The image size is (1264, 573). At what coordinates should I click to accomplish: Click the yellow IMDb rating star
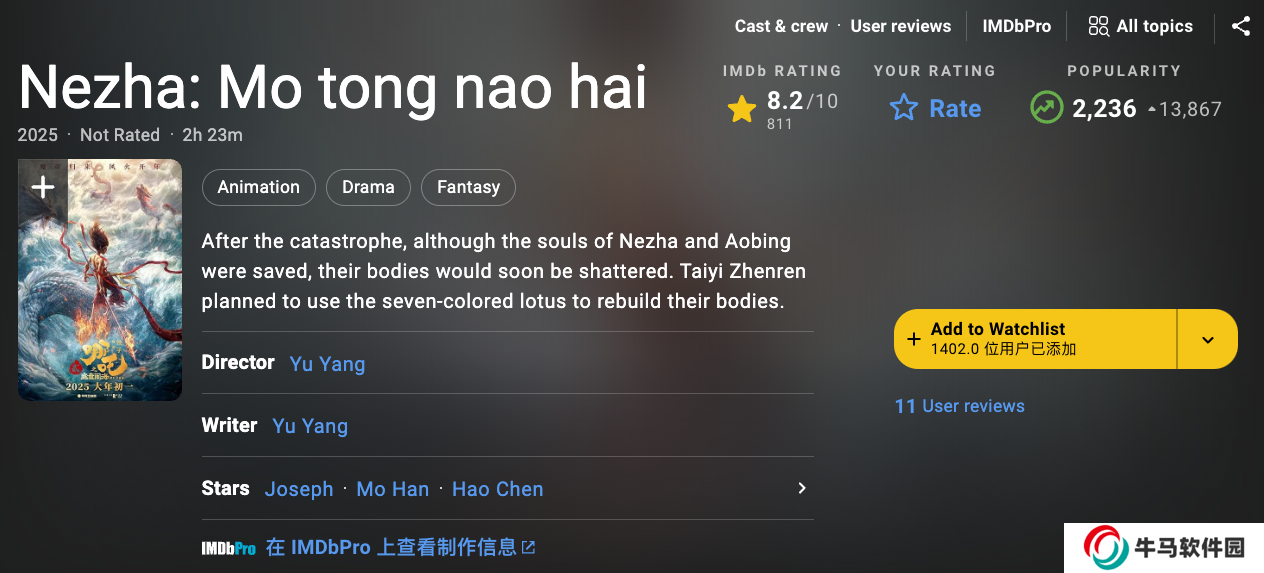coord(741,108)
